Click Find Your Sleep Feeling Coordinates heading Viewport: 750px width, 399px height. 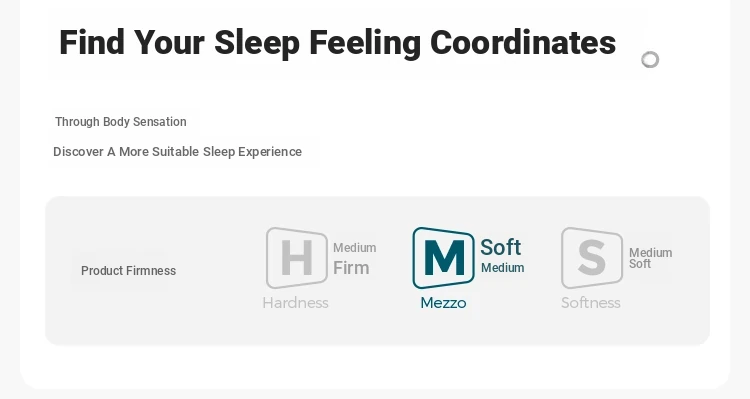click(337, 43)
